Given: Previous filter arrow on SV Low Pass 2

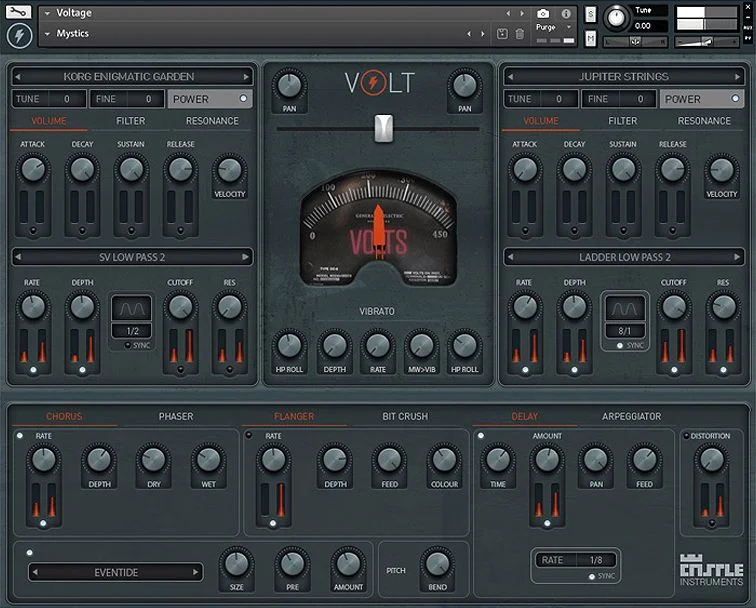Looking at the screenshot, I should click(18, 257).
